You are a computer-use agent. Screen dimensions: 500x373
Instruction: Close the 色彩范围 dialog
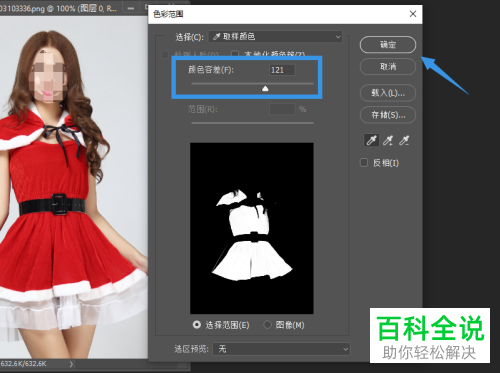point(413,14)
